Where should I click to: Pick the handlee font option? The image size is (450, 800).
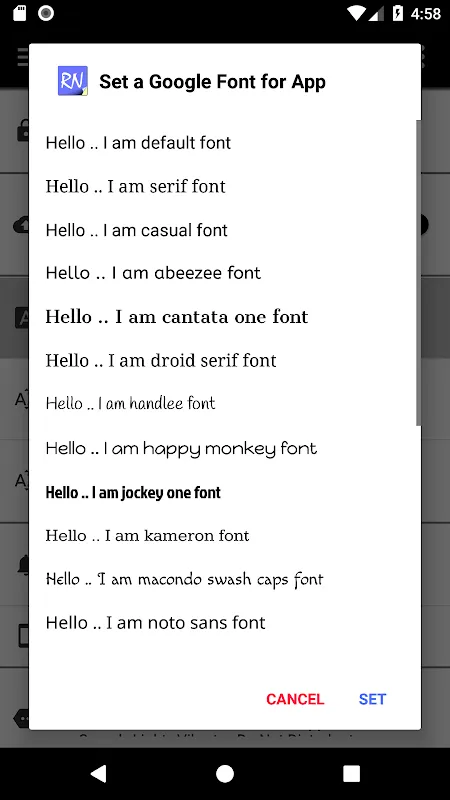pos(225,404)
